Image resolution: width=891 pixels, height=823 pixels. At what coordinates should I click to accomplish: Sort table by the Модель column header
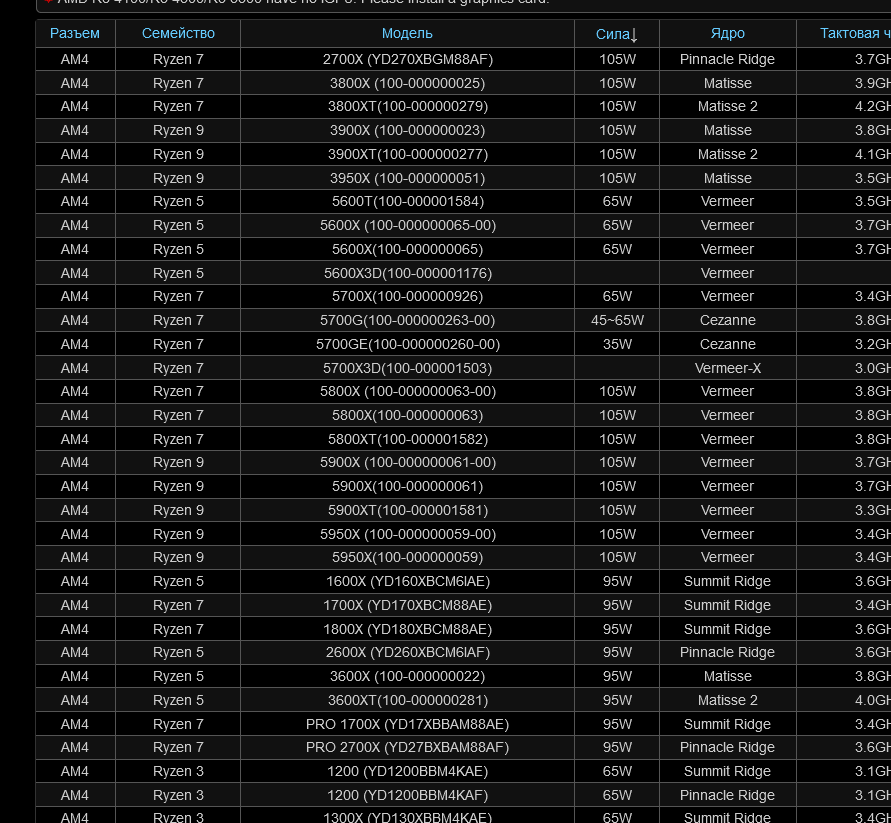407,34
